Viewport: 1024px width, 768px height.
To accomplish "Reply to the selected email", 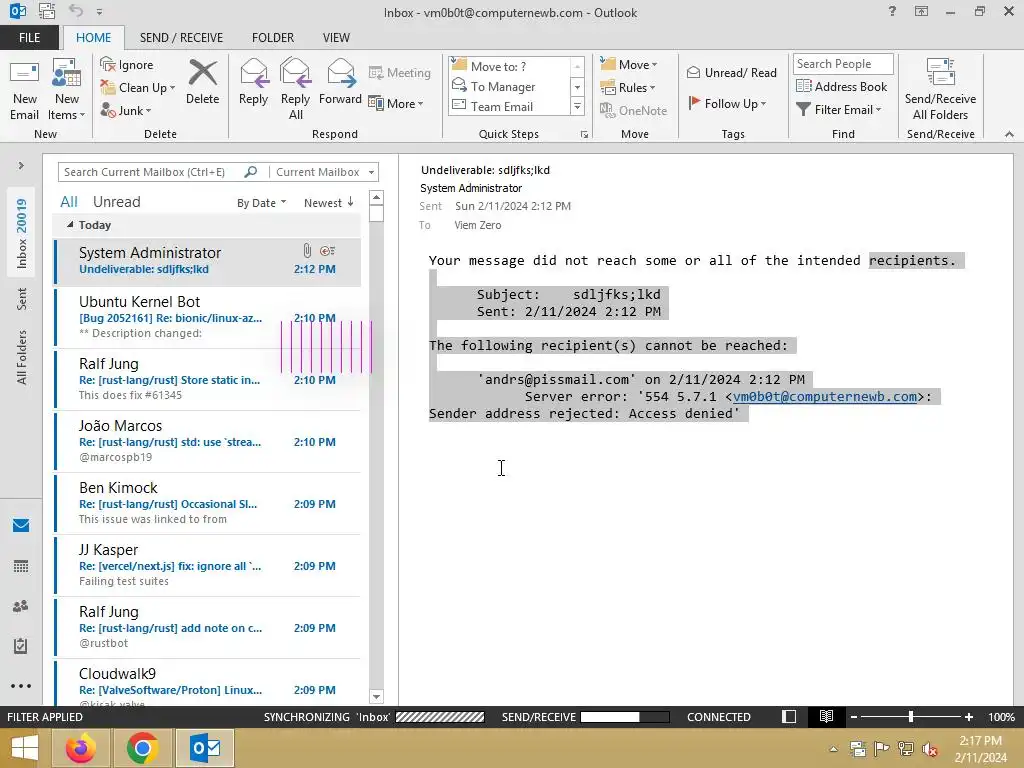I will (253, 83).
